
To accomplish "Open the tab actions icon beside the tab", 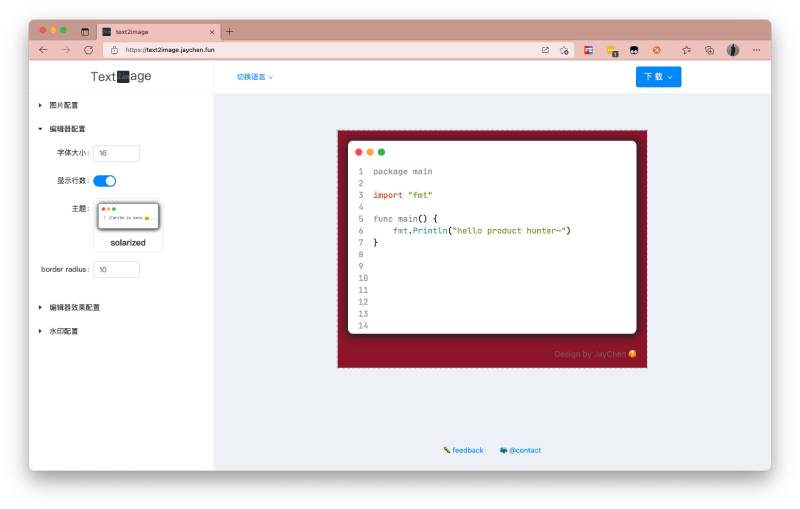I will [x=85, y=32].
